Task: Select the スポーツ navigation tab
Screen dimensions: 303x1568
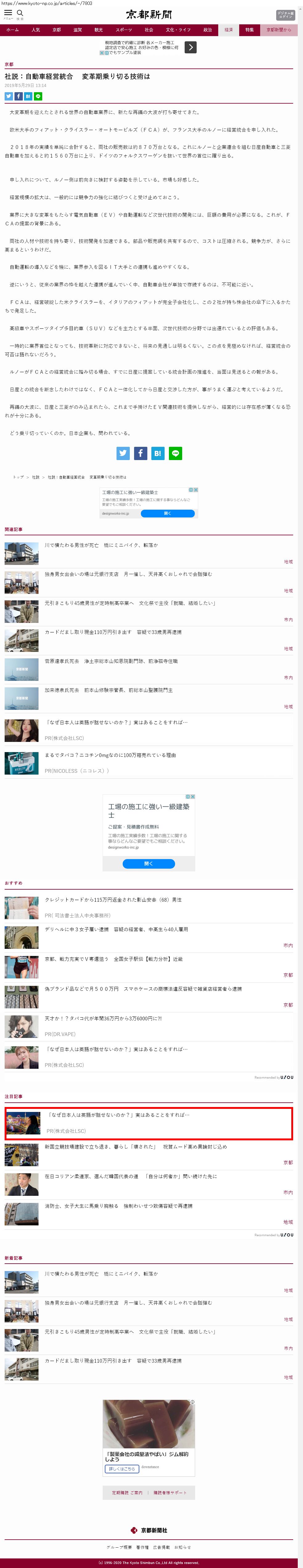Action: coord(124,30)
